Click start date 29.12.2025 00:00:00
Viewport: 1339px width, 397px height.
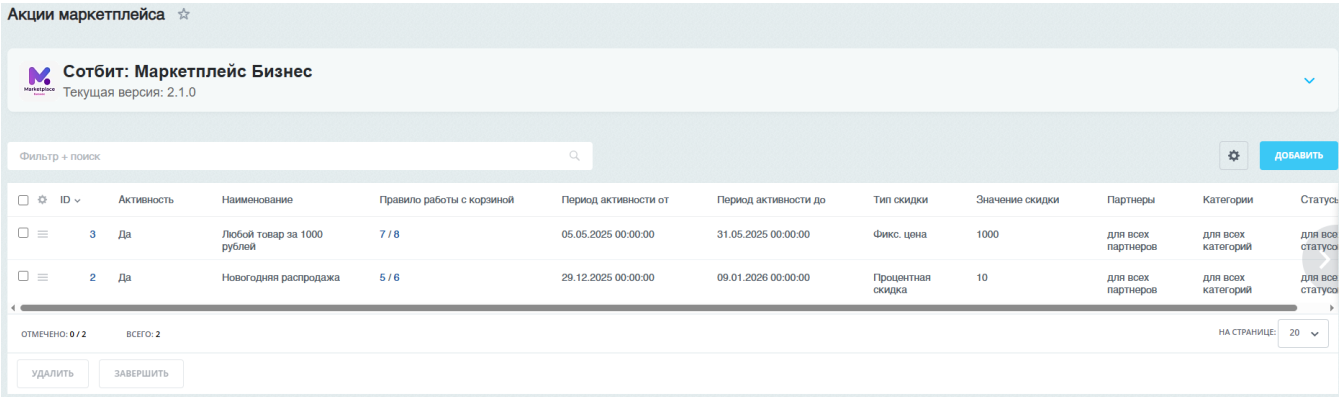click(x=608, y=278)
